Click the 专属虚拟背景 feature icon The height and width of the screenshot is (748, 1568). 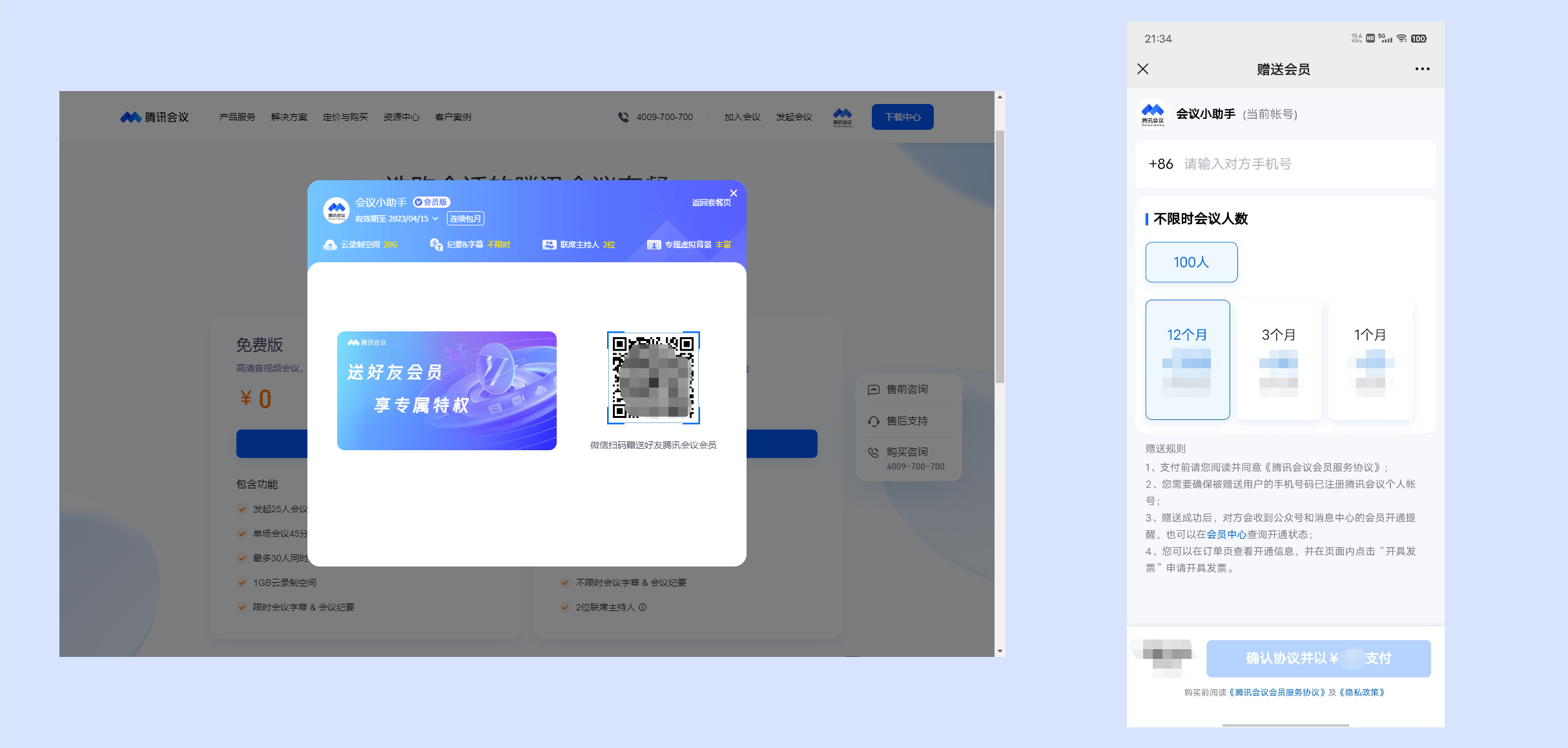[654, 245]
